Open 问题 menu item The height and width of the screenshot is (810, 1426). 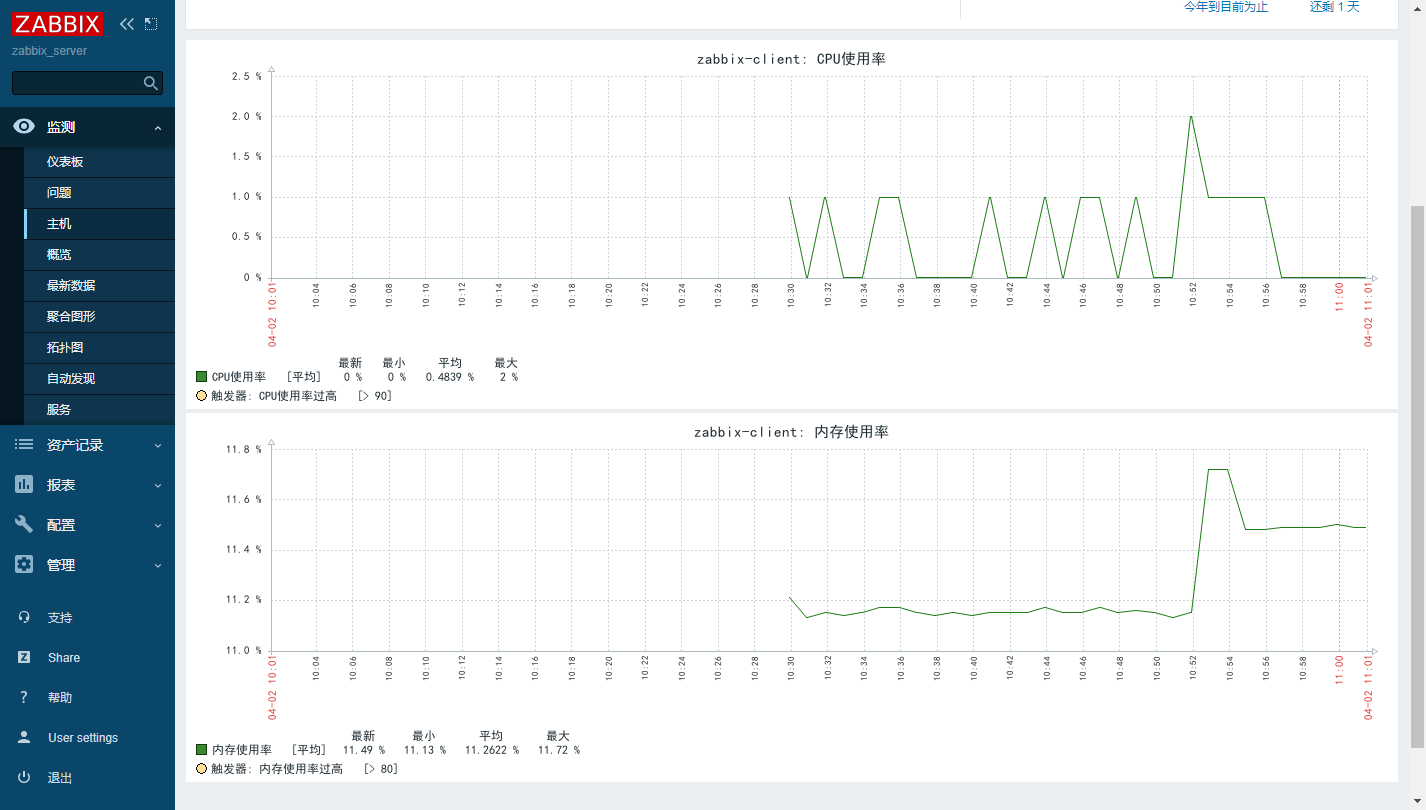[99, 193]
